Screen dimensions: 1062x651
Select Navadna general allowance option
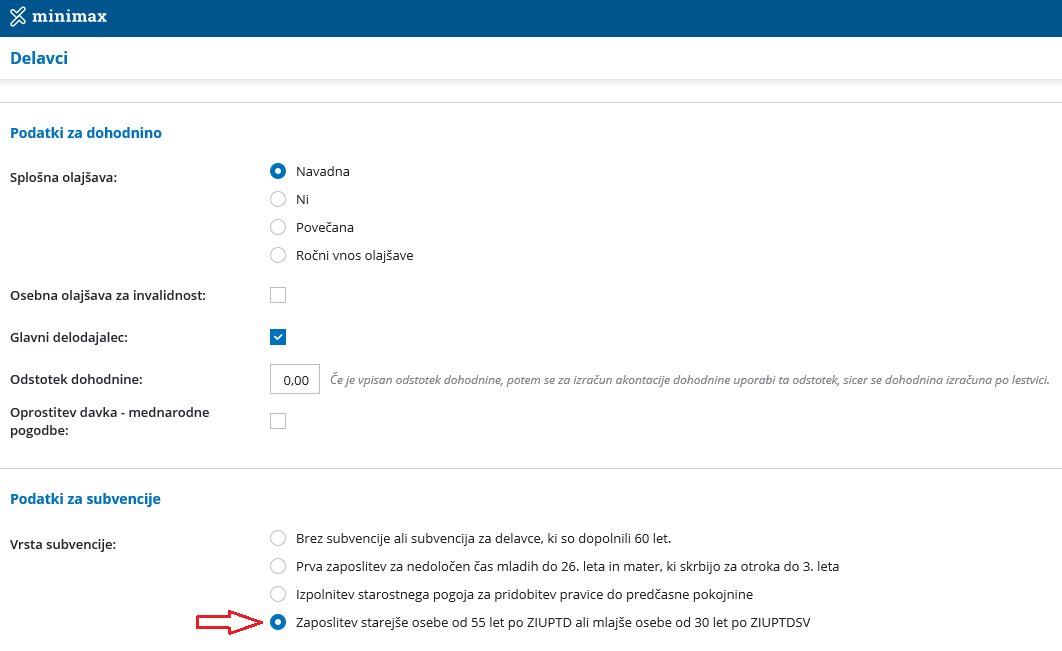coord(278,171)
